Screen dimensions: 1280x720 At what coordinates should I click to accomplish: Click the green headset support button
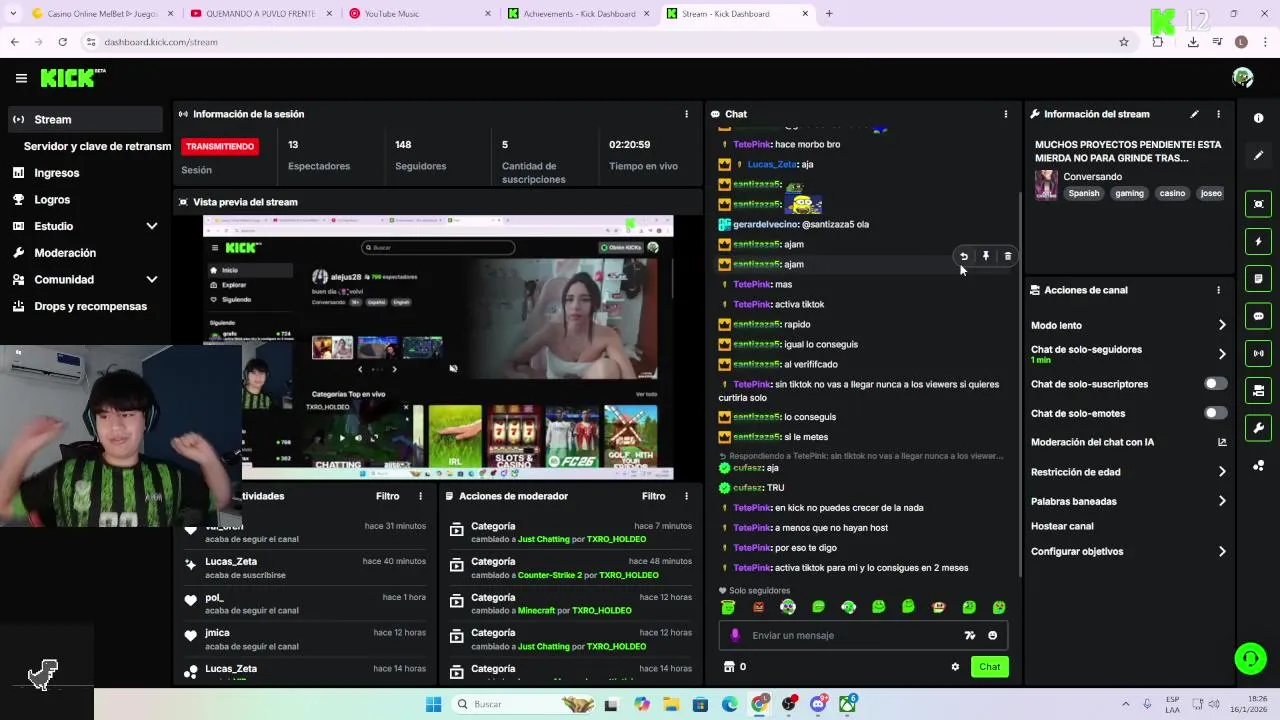pyautogui.click(x=1250, y=658)
